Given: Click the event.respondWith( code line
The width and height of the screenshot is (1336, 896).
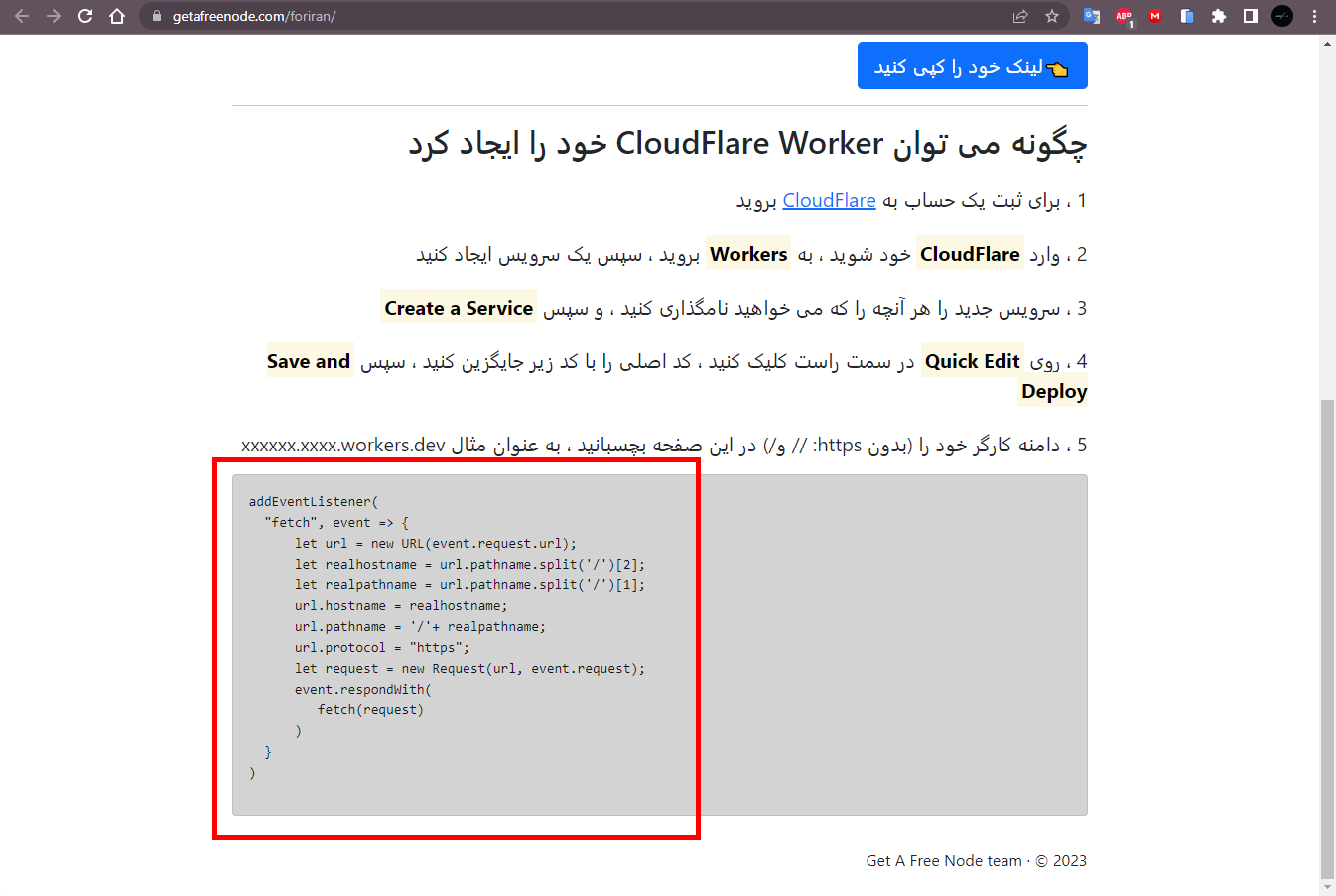Looking at the screenshot, I should tap(363, 690).
